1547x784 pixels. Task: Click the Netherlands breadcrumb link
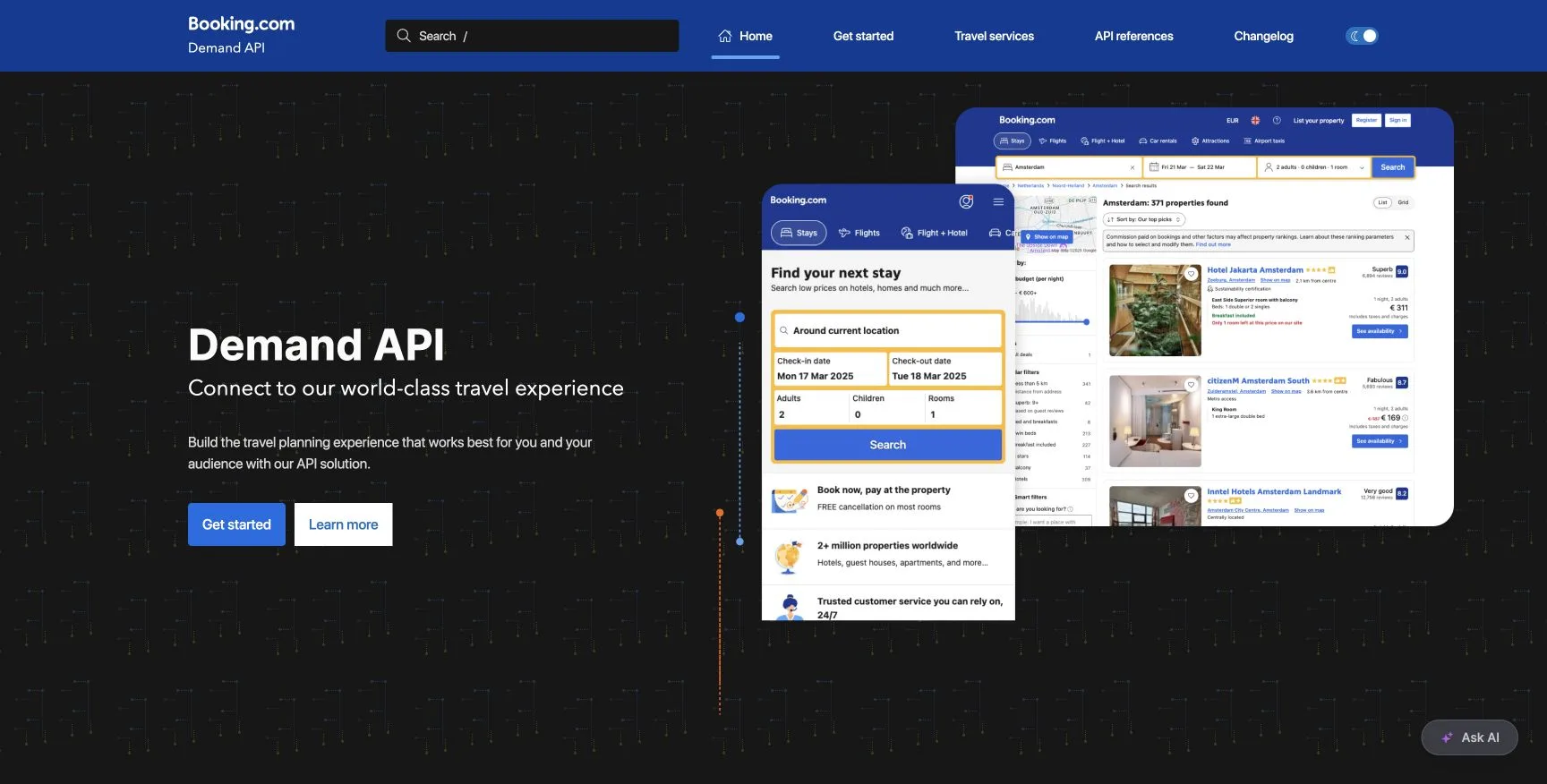click(x=1030, y=186)
